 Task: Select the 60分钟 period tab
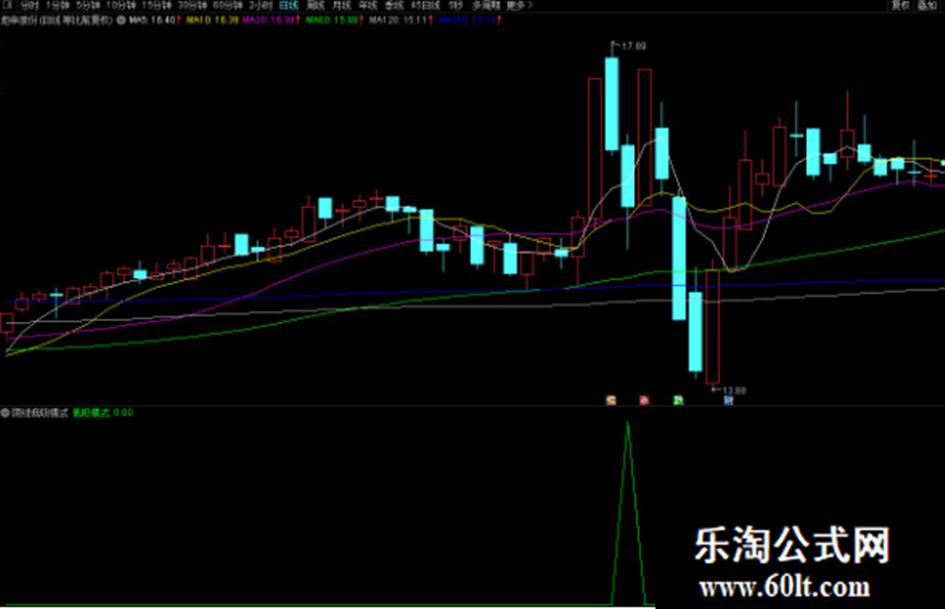(x=228, y=5)
